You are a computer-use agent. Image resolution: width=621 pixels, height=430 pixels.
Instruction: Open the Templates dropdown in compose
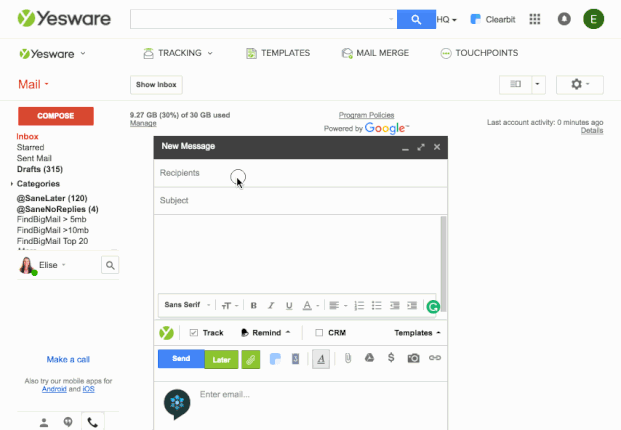417,333
